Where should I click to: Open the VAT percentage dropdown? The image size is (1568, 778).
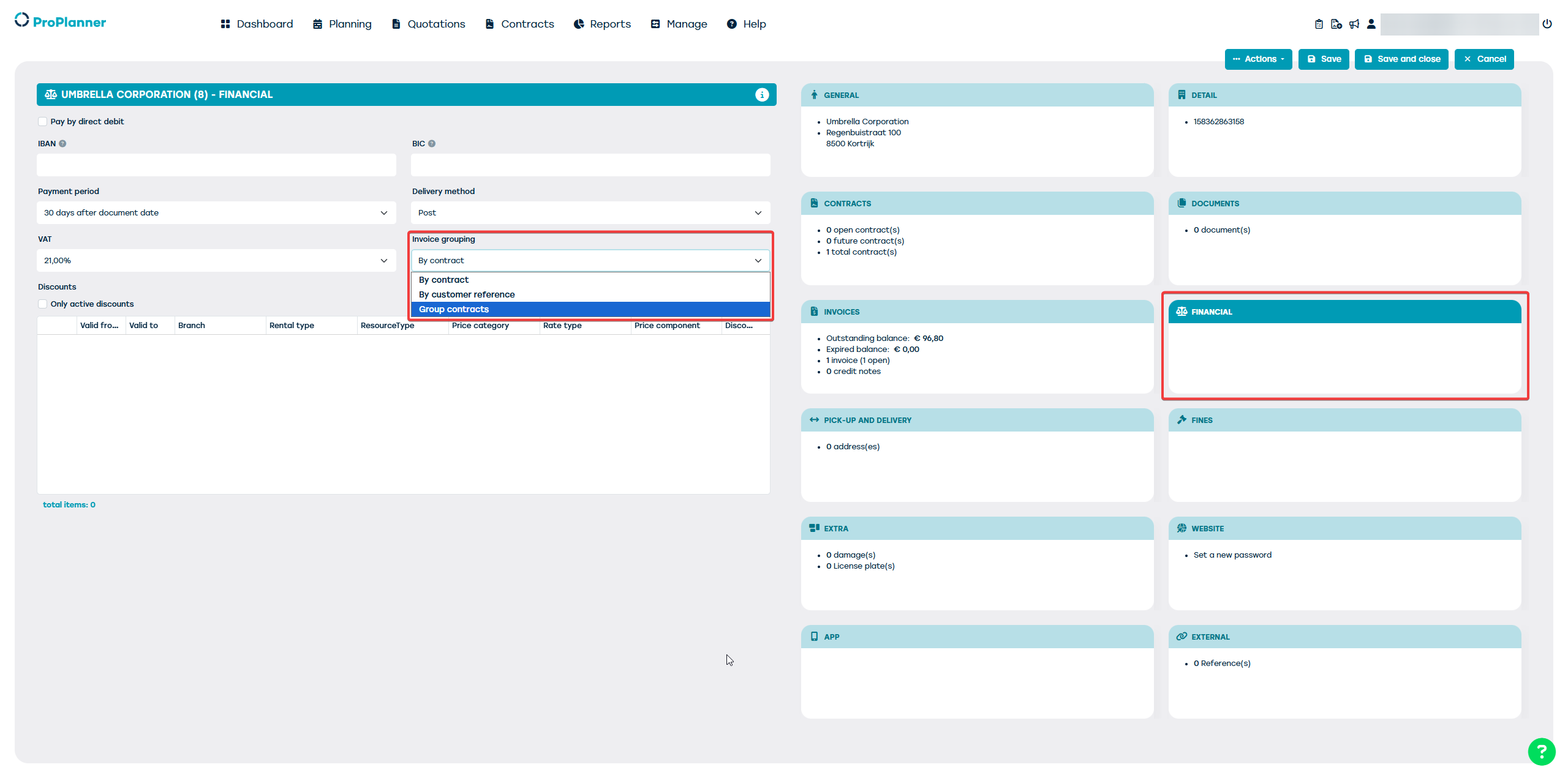click(x=216, y=261)
